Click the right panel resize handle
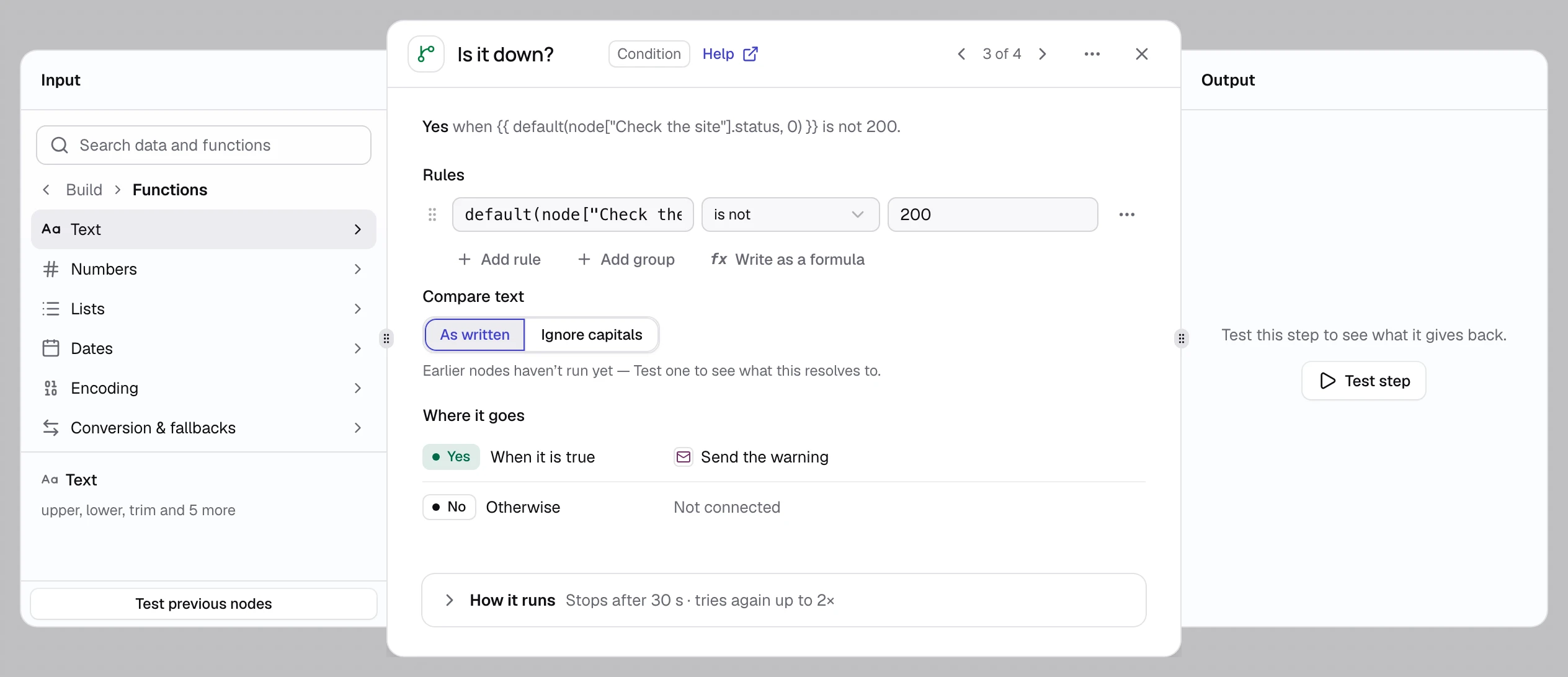Viewport: 1568px width, 677px height. (1182, 338)
